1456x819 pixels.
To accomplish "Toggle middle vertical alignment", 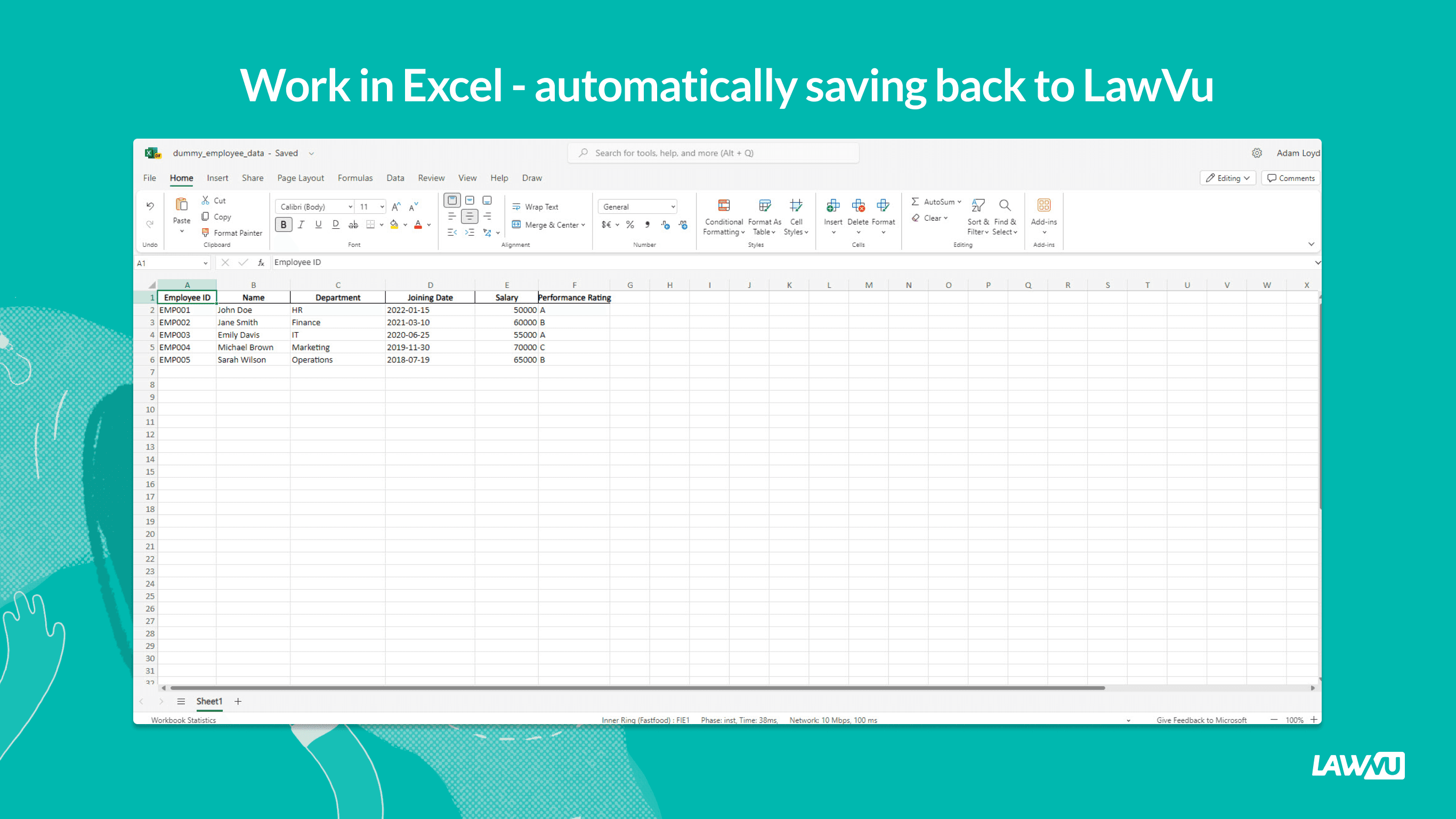I will click(x=470, y=200).
